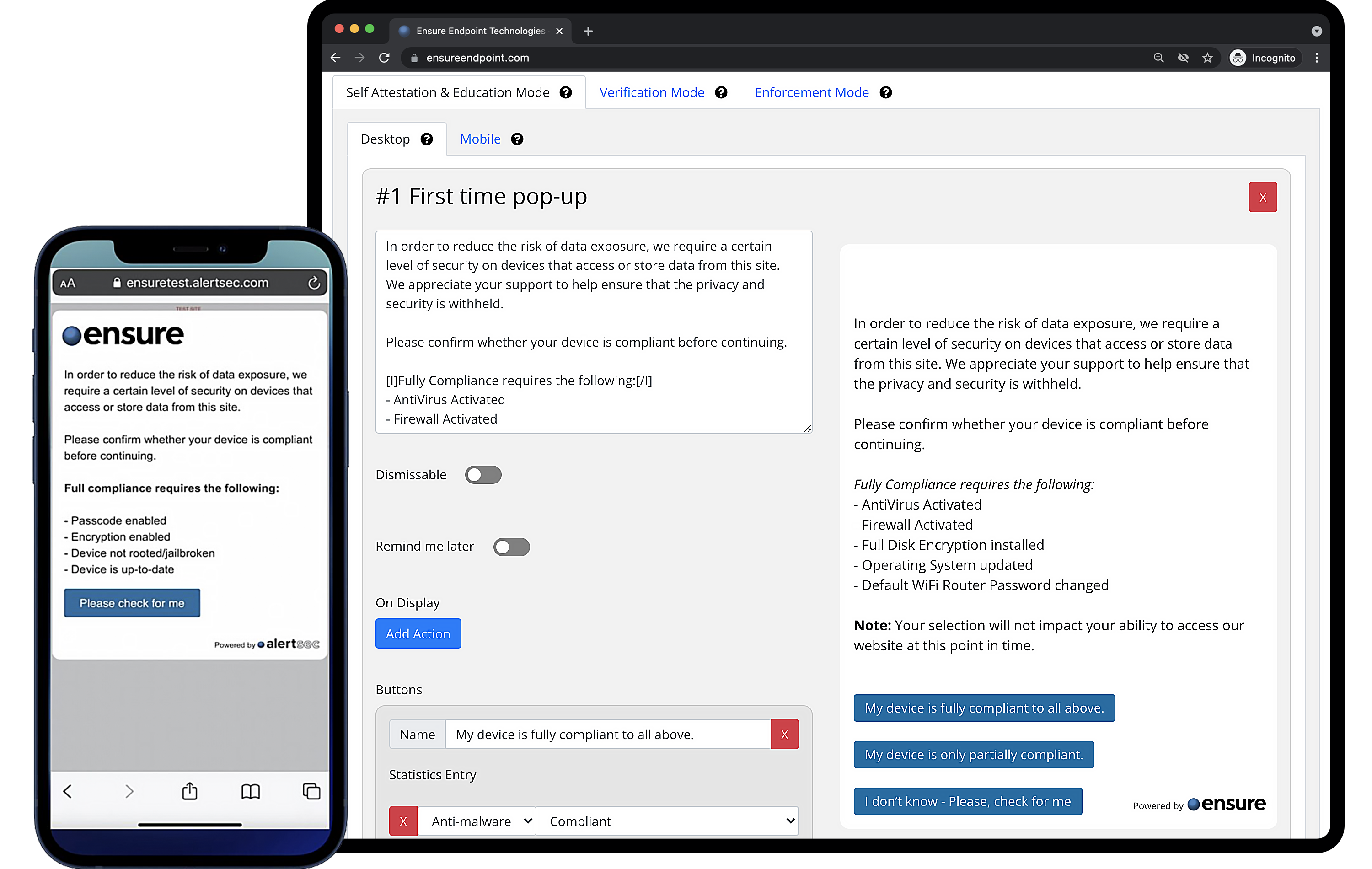Go back in the Chrome browser
The image size is (1372, 869).
coord(336,58)
